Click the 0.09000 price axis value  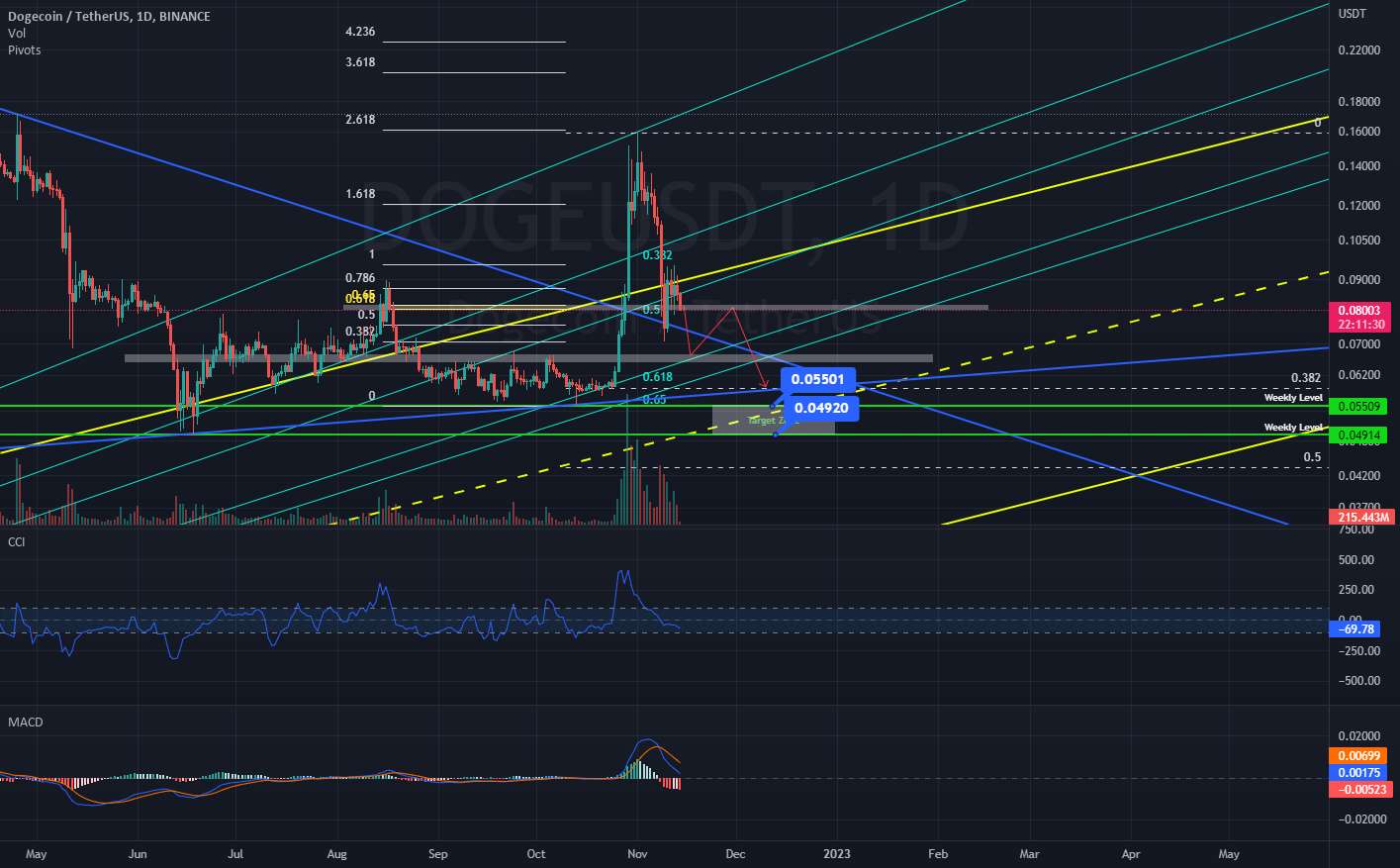(1359, 280)
